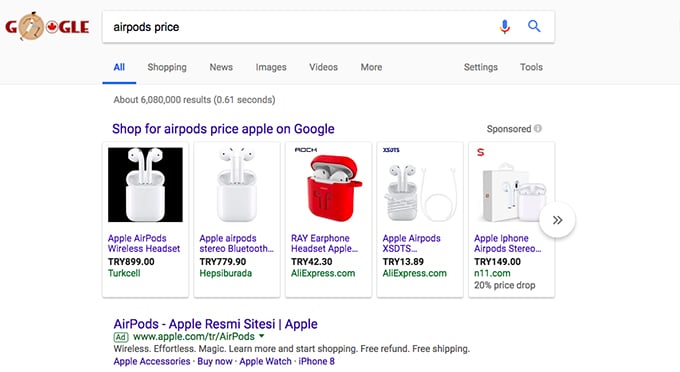This screenshot has width=680, height=372.
Task: Select the red RAY Earphone case image
Action: pos(328,185)
